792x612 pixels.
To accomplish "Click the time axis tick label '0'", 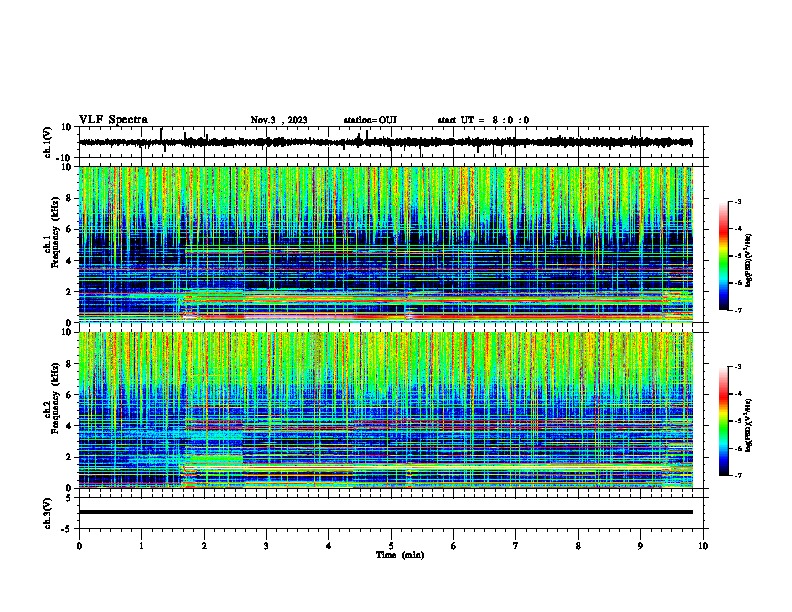I will pyautogui.click(x=79, y=545).
